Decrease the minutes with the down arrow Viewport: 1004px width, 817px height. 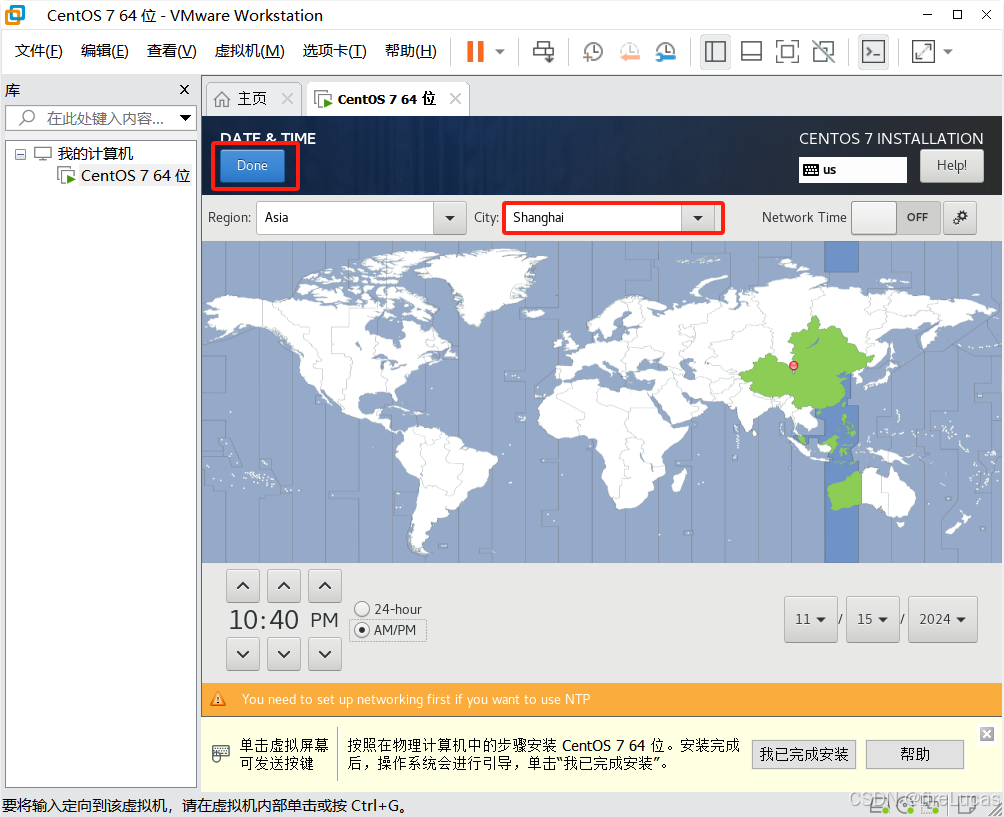click(284, 654)
